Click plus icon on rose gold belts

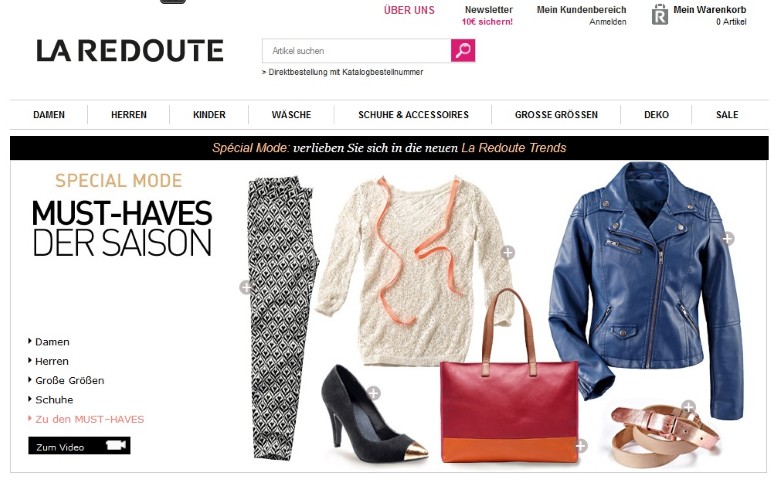coord(688,407)
